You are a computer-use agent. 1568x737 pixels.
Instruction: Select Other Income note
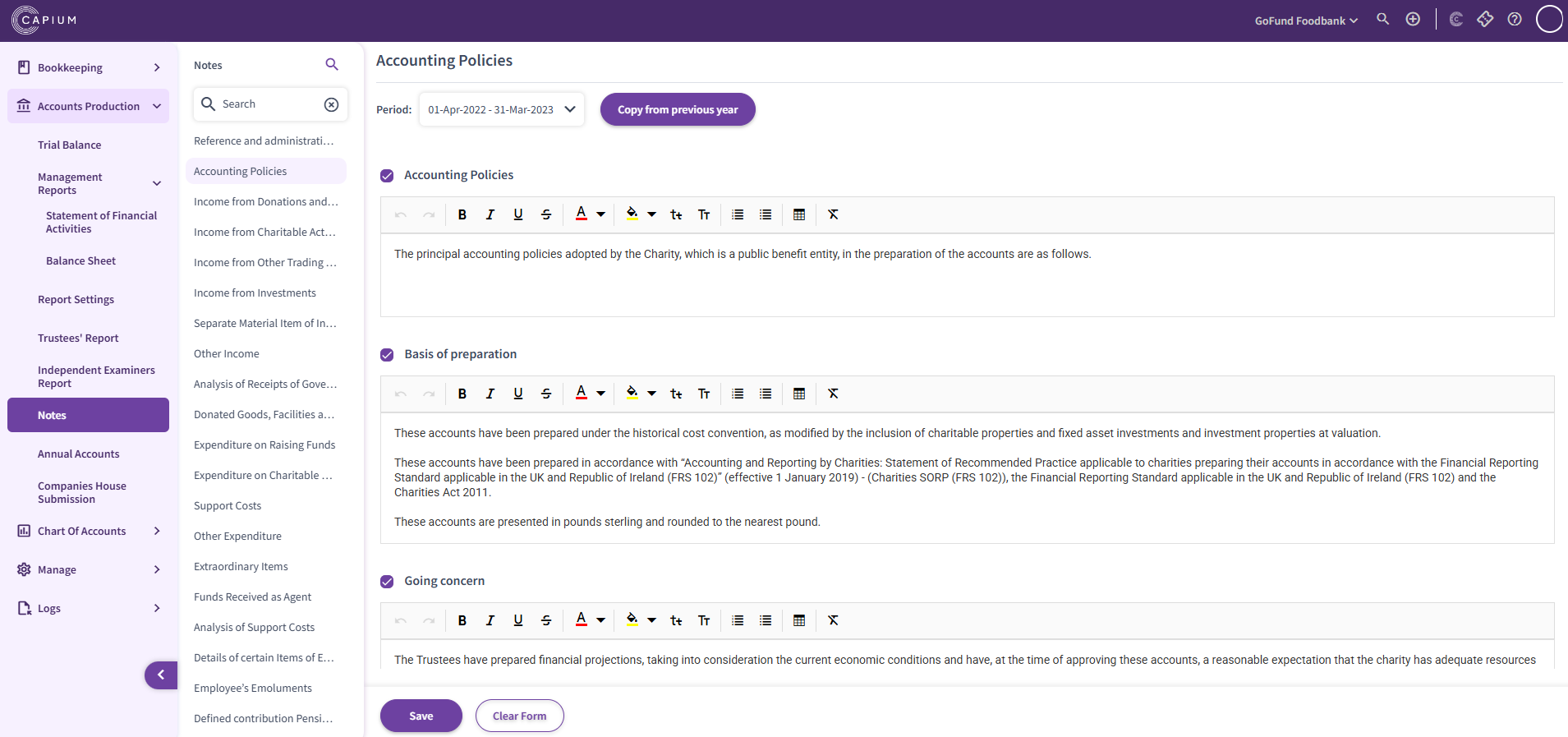227,353
